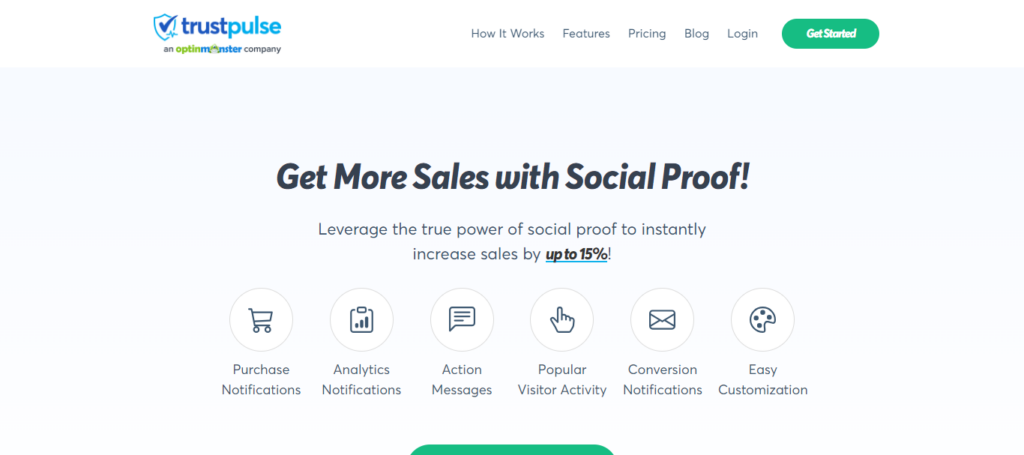Open the How It Works menu item
The image size is (1024, 455).
[508, 33]
